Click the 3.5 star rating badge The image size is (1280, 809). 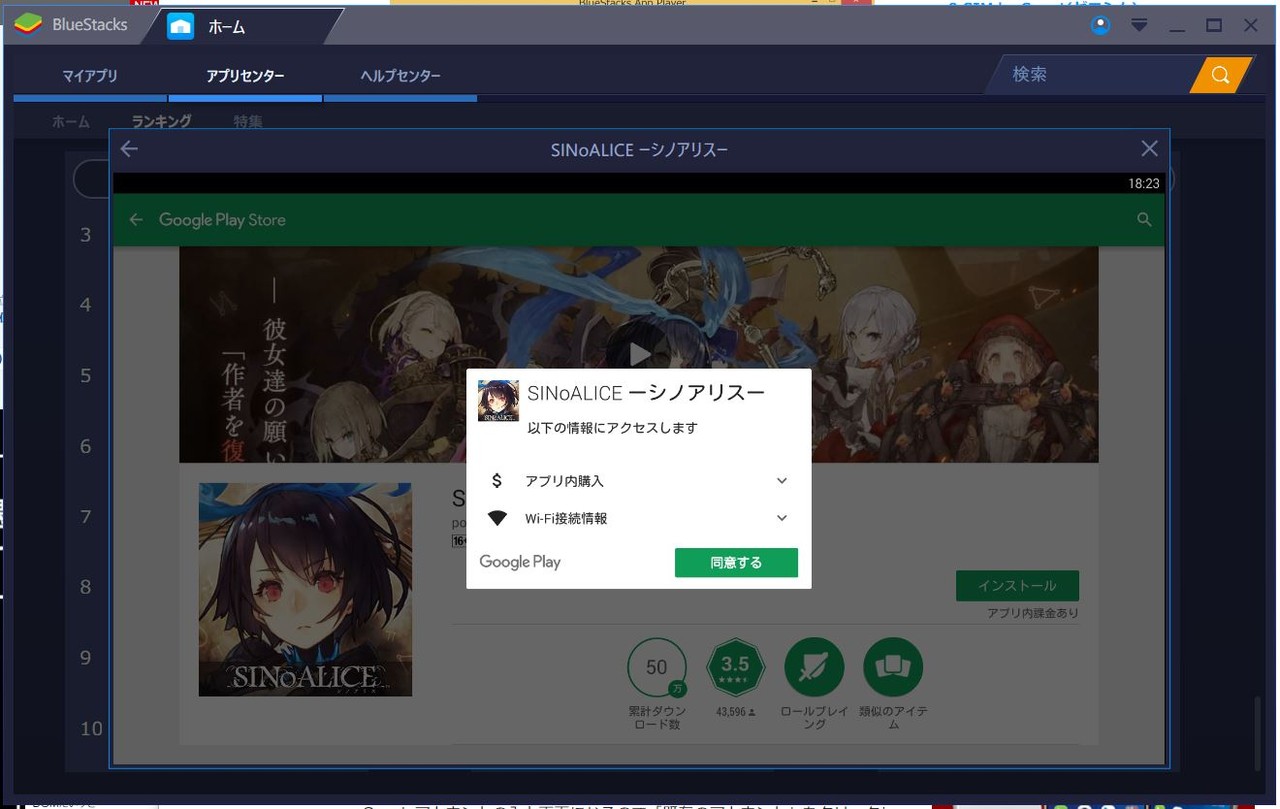click(x=735, y=667)
